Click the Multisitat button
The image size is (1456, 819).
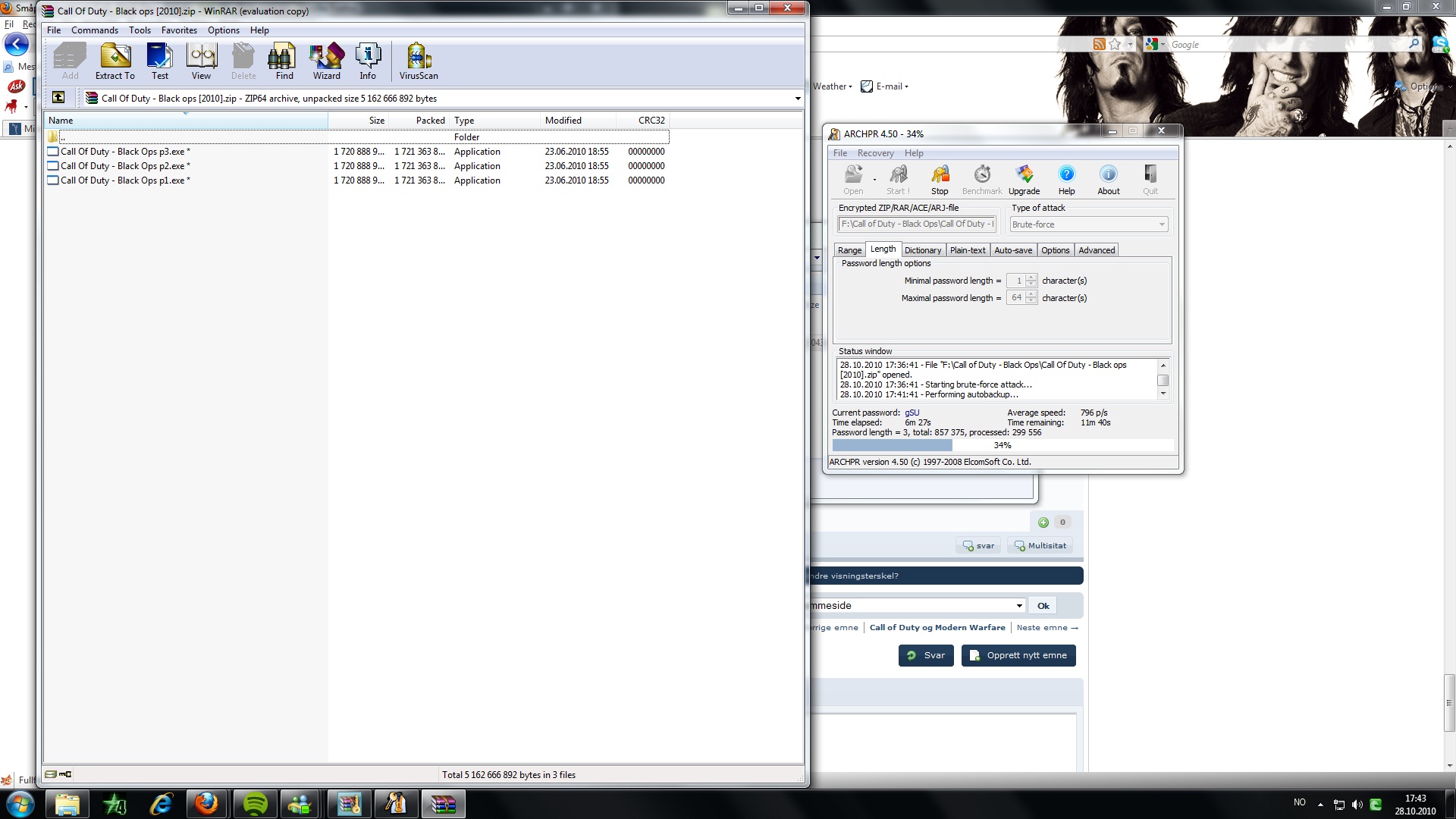(1040, 546)
